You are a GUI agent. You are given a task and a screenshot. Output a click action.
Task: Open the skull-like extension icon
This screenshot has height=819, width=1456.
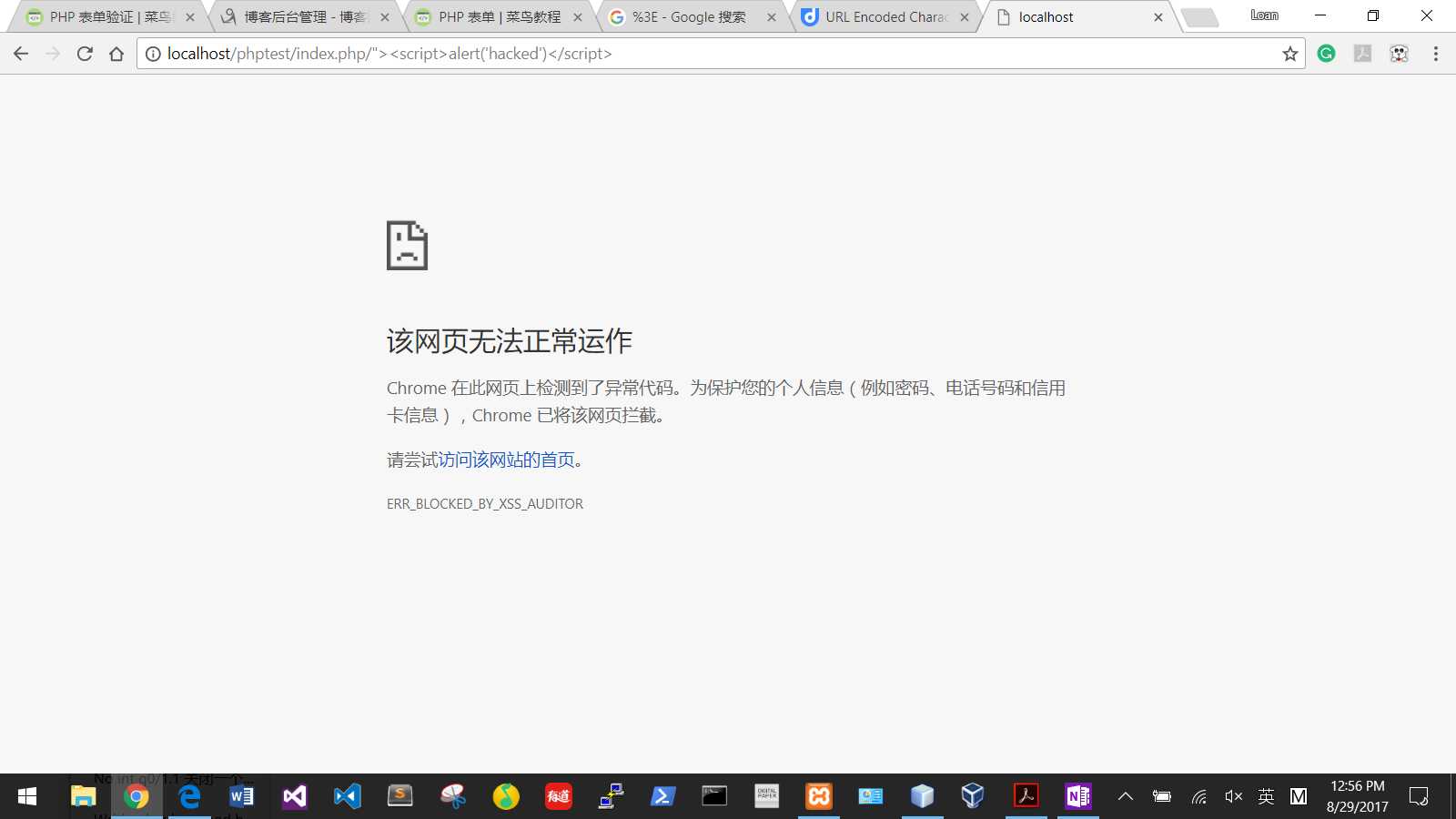[x=1399, y=54]
